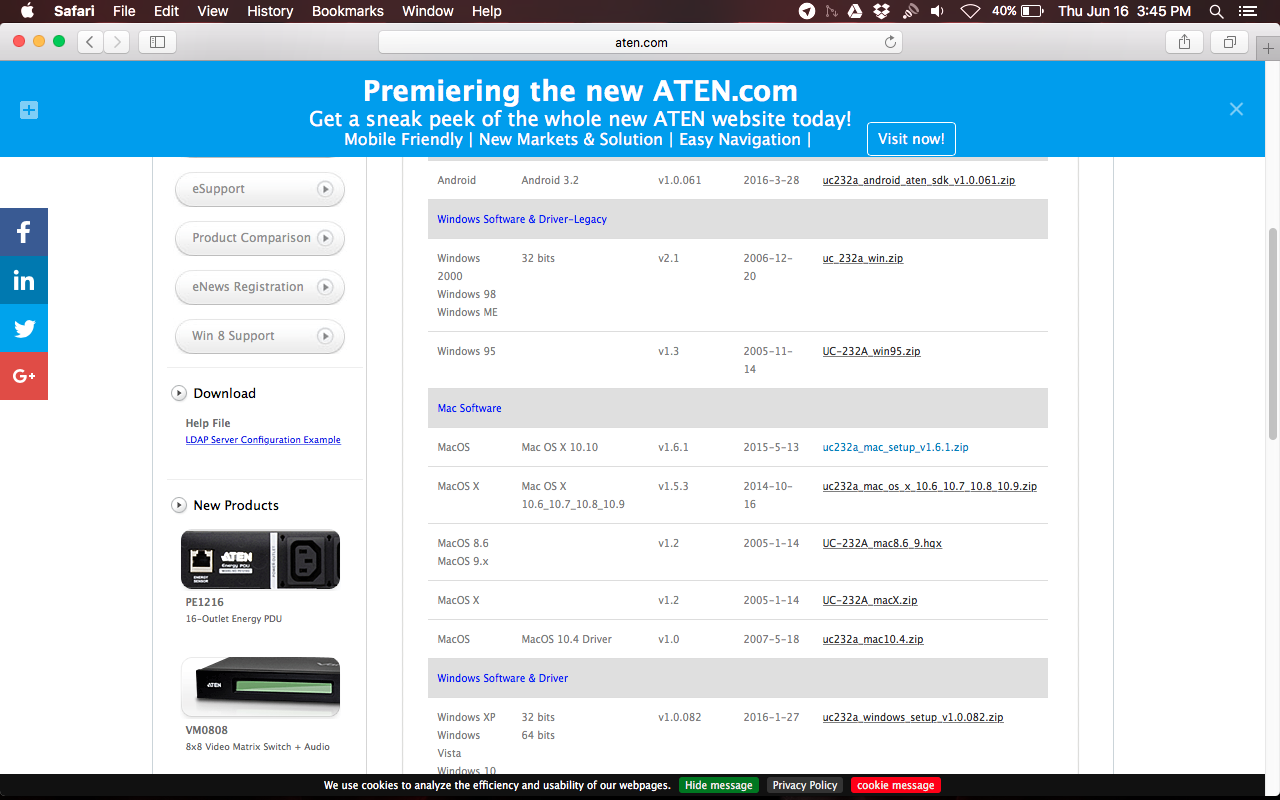Open the eSupport sidebar button
Screen dimensions: 1280x800
coord(260,189)
